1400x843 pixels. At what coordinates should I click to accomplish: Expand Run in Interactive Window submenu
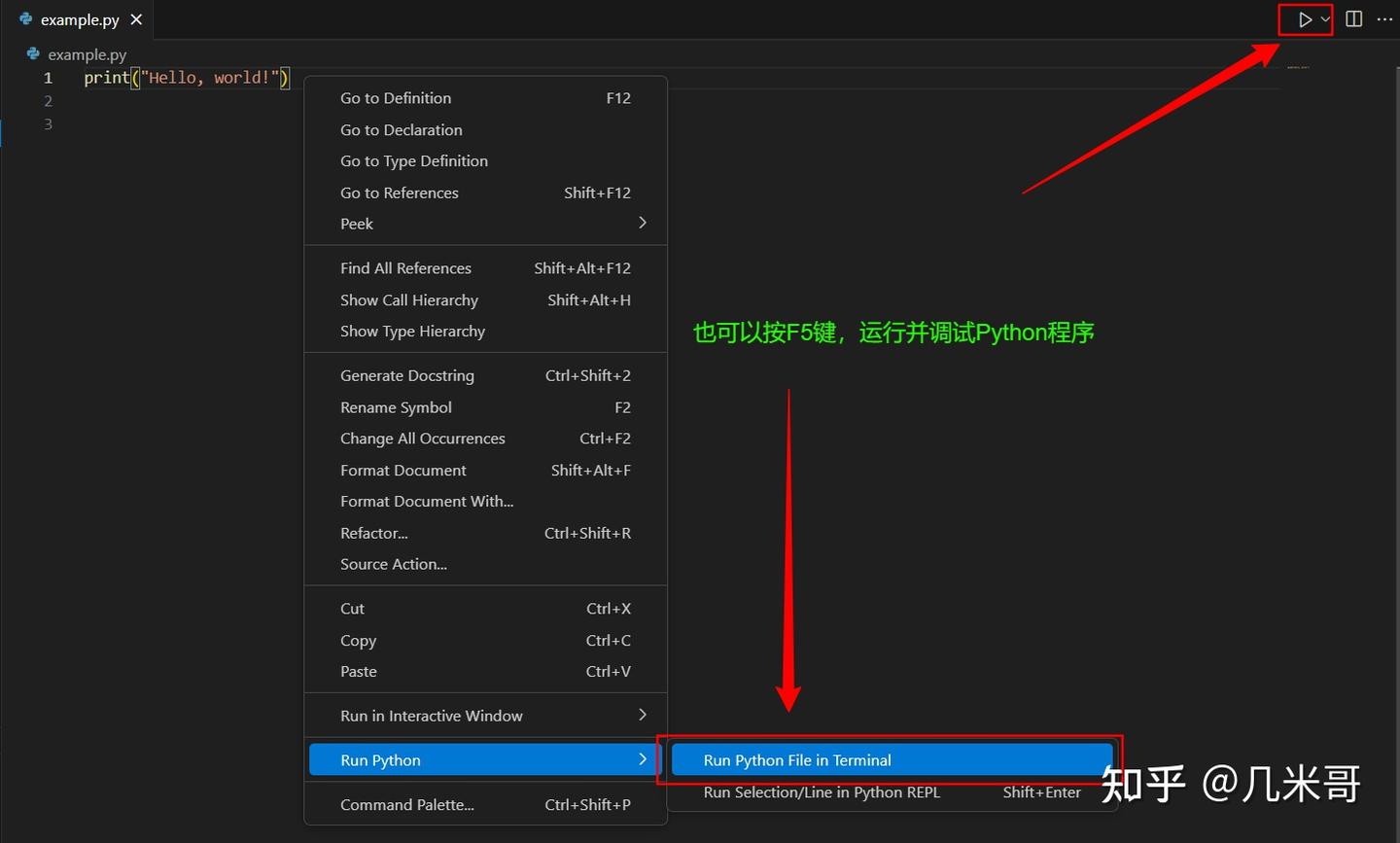point(486,716)
